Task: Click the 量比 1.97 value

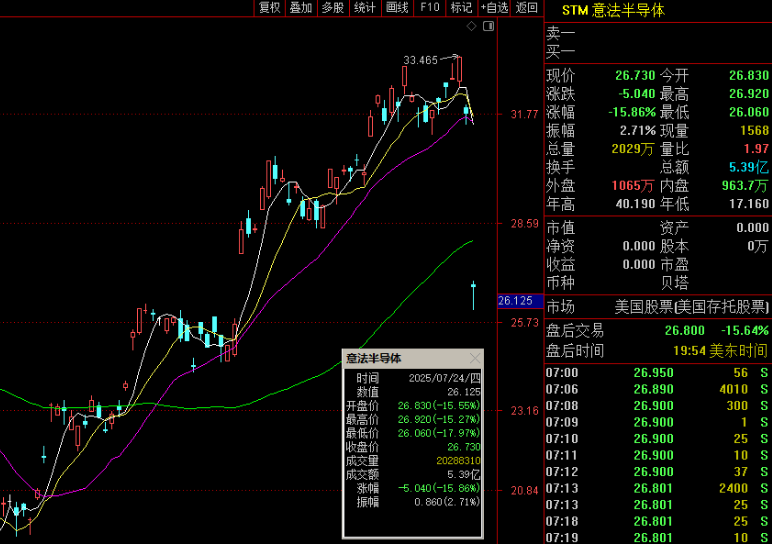Action: [x=756, y=149]
